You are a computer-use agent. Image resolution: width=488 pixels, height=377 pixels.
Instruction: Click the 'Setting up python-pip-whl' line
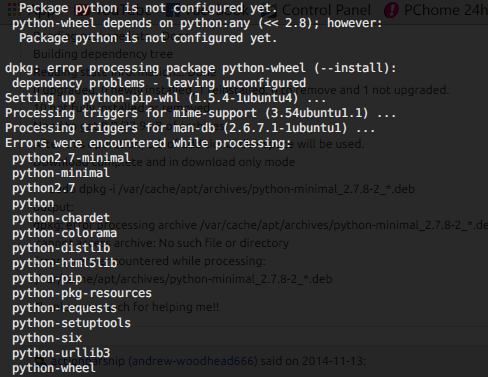(x=165, y=98)
